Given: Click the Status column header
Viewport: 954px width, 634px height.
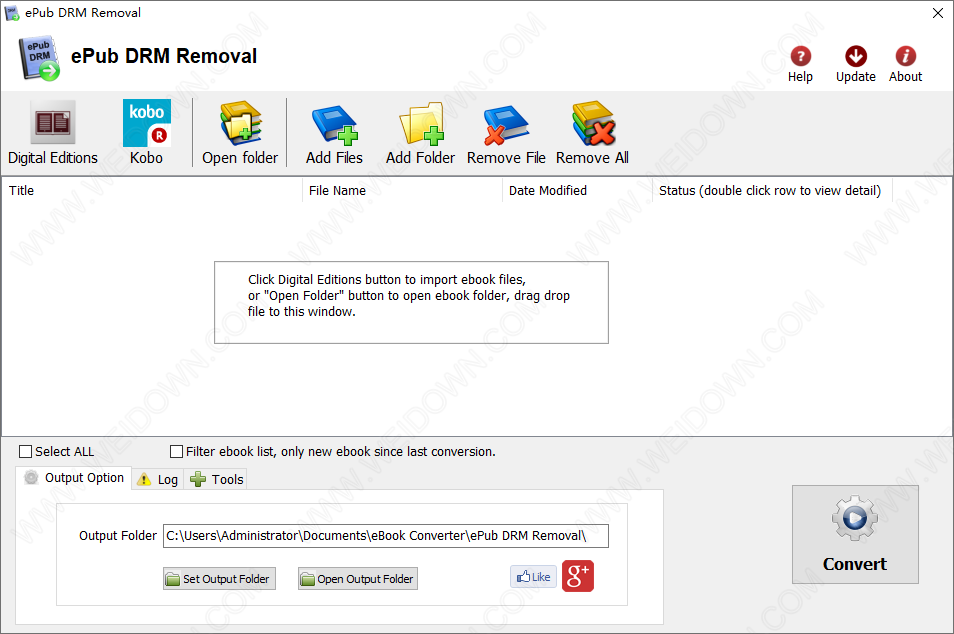Looking at the screenshot, I should tap(772, 190).
